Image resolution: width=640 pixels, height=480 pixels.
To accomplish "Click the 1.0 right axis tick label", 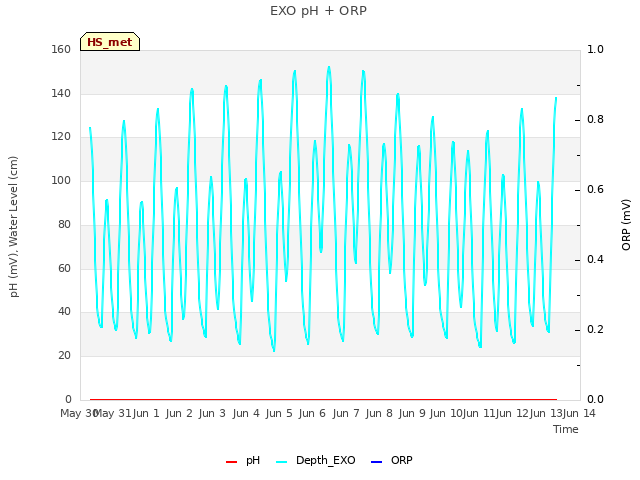I will point(595,49).
